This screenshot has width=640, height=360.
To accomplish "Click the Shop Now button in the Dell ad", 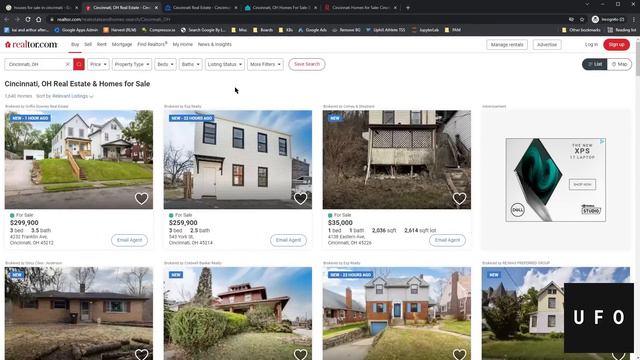I will [582, 184].
